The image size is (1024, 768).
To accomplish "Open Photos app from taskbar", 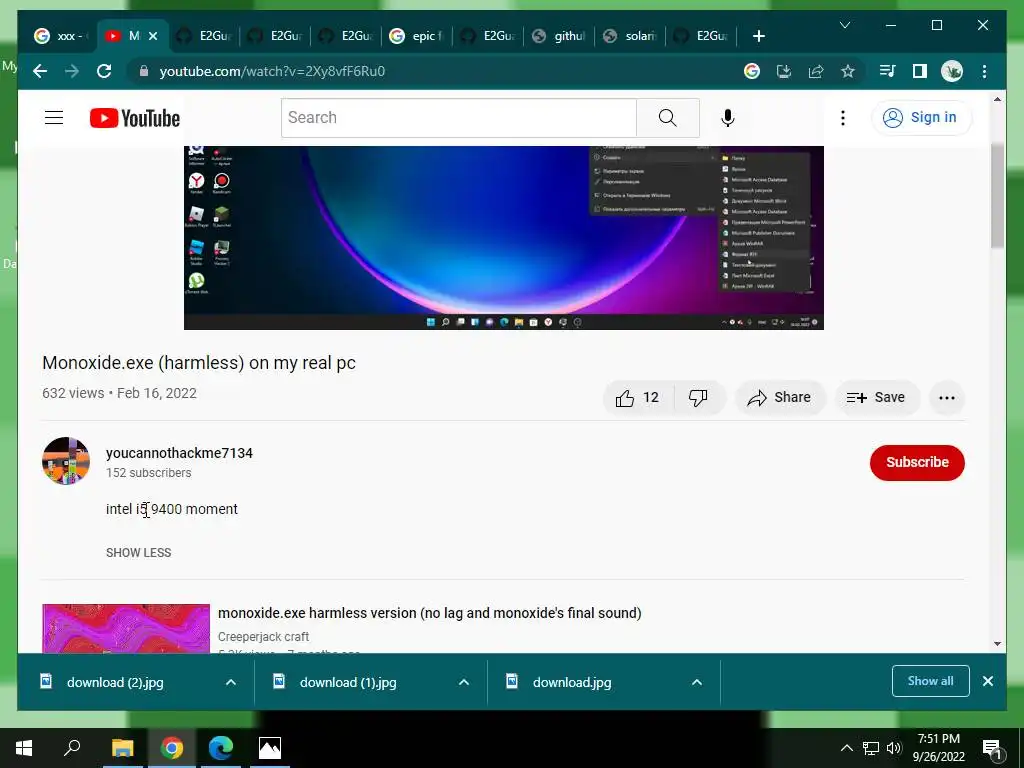I will pos(270,748).
